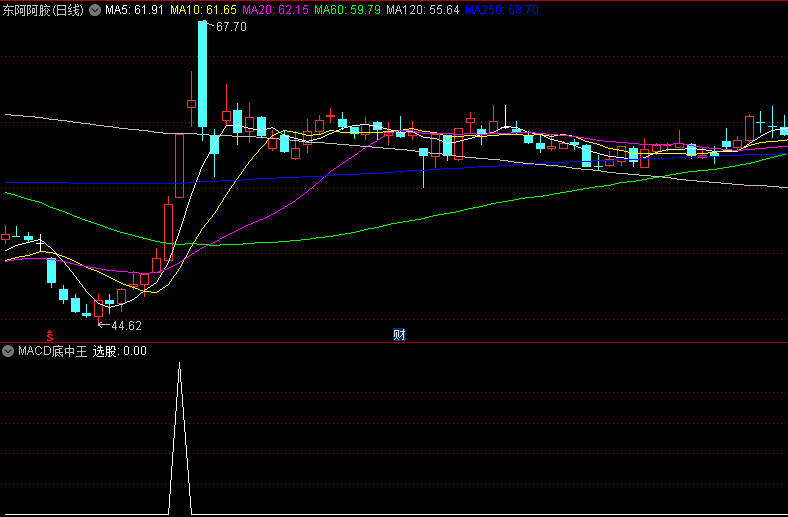Click the red S marker icon

point(50,335)
